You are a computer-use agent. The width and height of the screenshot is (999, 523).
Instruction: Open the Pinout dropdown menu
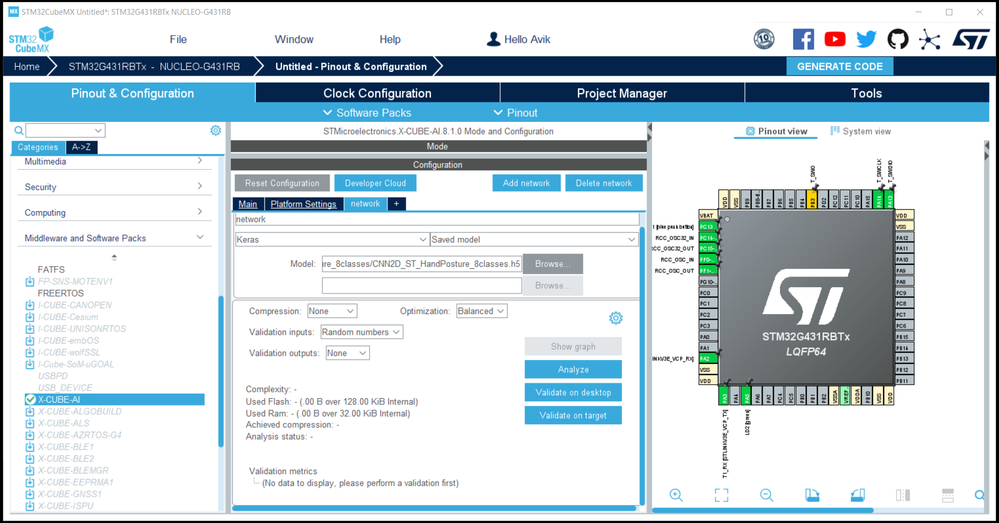coord(515,113)
